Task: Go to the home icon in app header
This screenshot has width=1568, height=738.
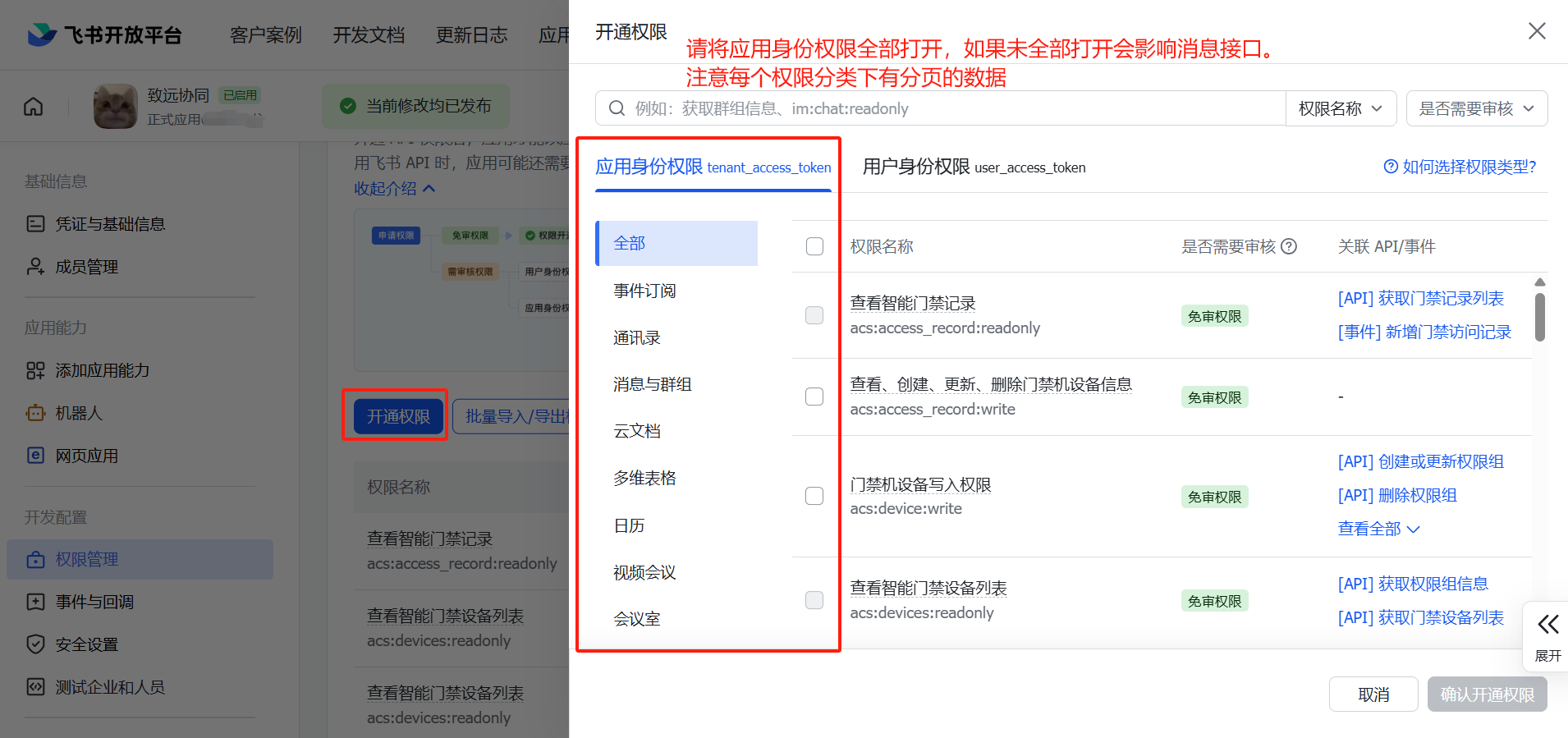Action: pyautogui.click(x=34, y=107)
